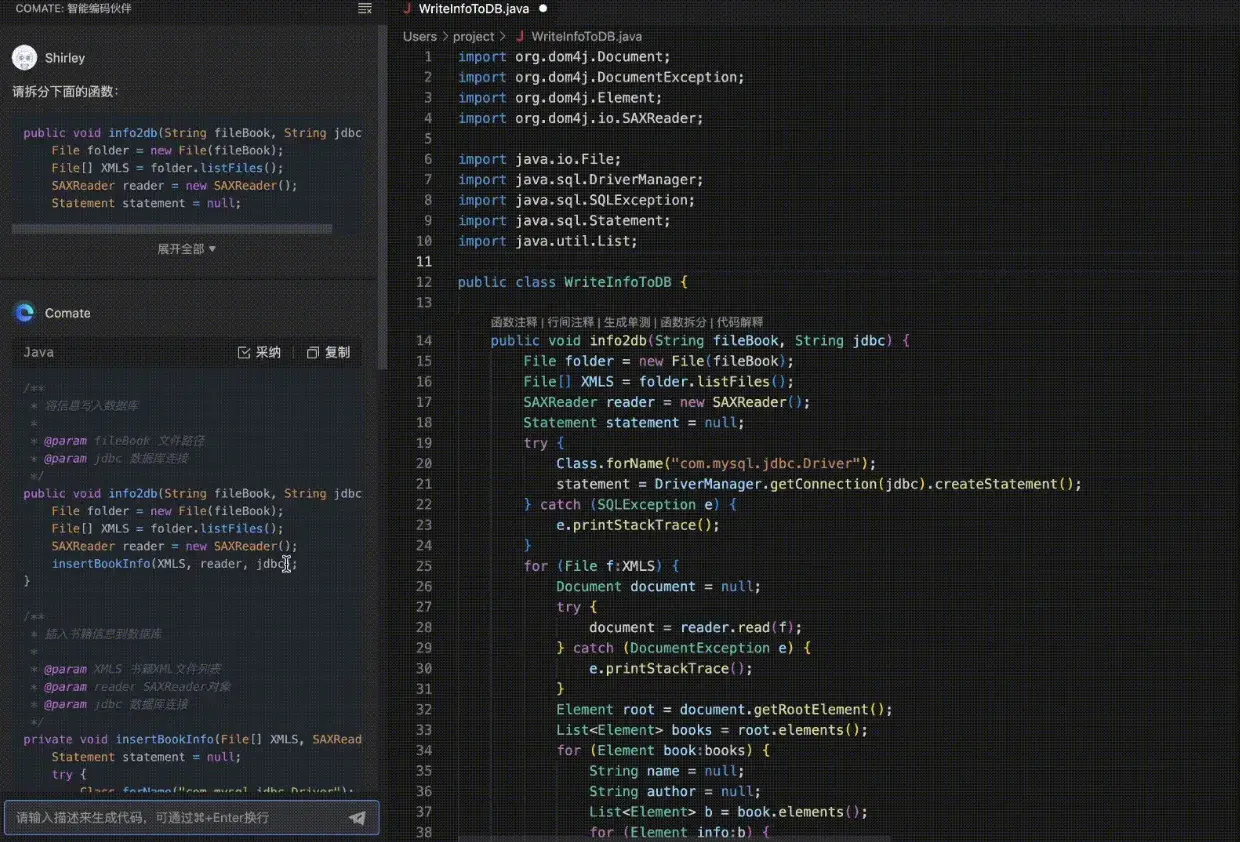Click the 生成单测 code lens link
Screen dimensions: 1240x842
point(627,322)
